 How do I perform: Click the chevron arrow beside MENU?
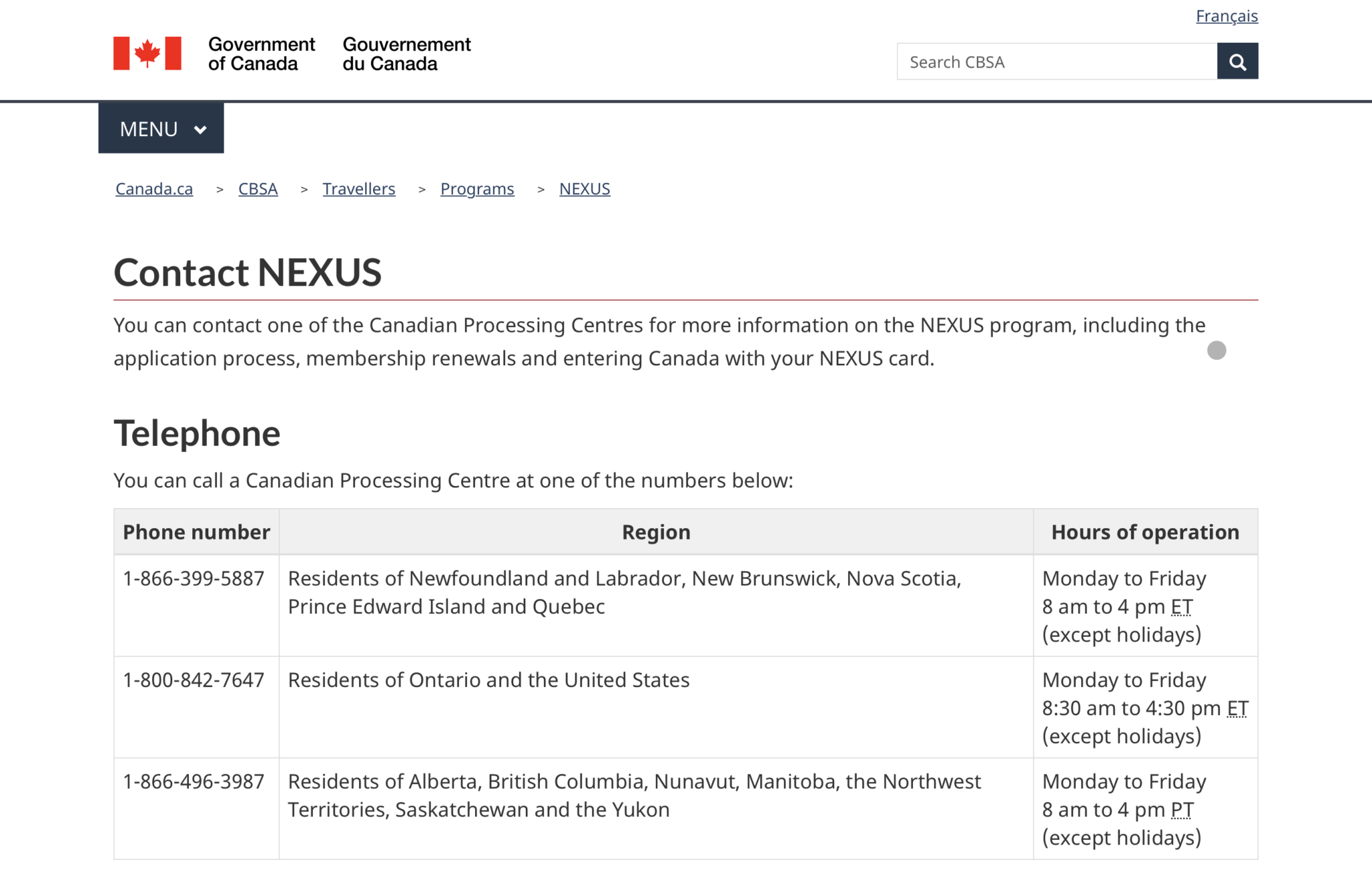pyautogui.click(x=199, y=127)
